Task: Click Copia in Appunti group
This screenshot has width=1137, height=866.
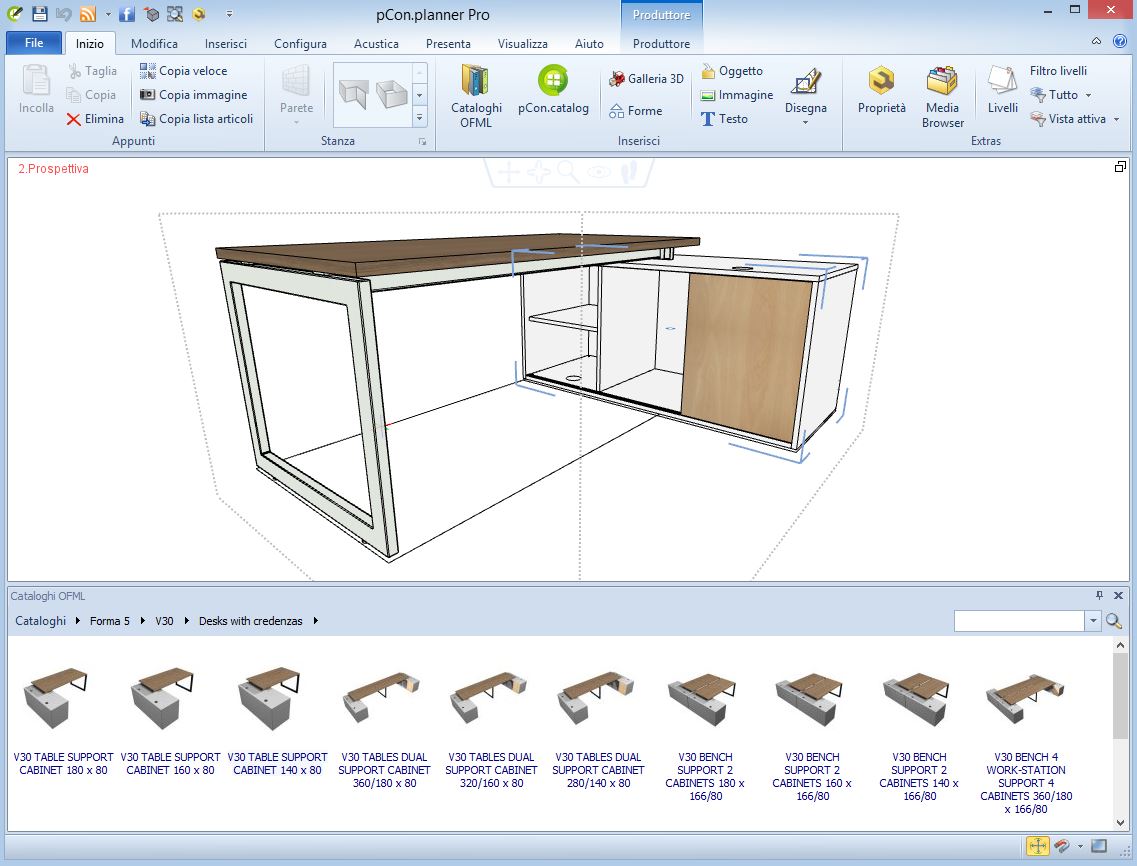Action: pos(91,95)
